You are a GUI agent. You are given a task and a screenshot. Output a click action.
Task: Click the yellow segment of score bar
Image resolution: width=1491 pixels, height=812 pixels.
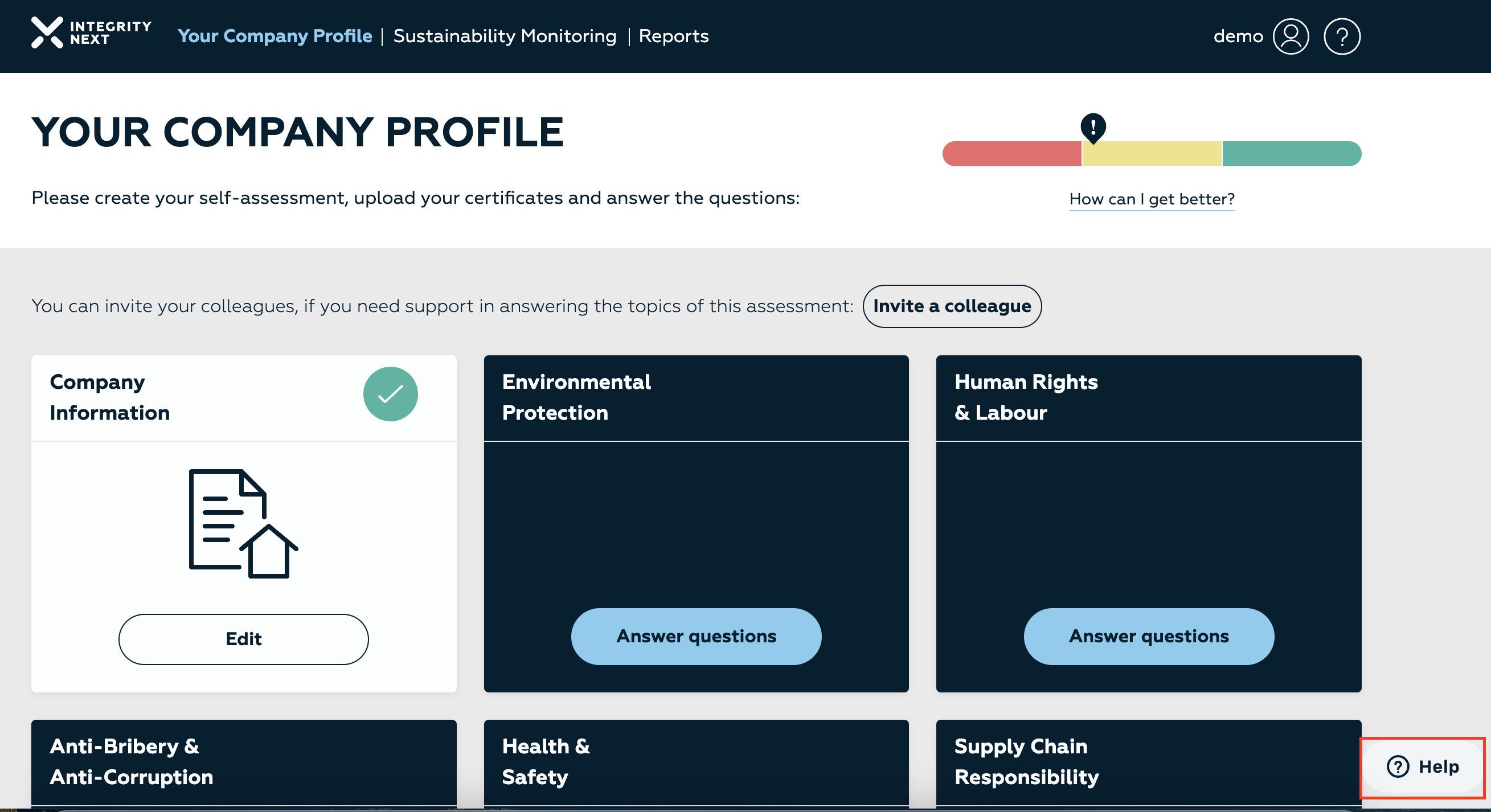click(1151, 154)
